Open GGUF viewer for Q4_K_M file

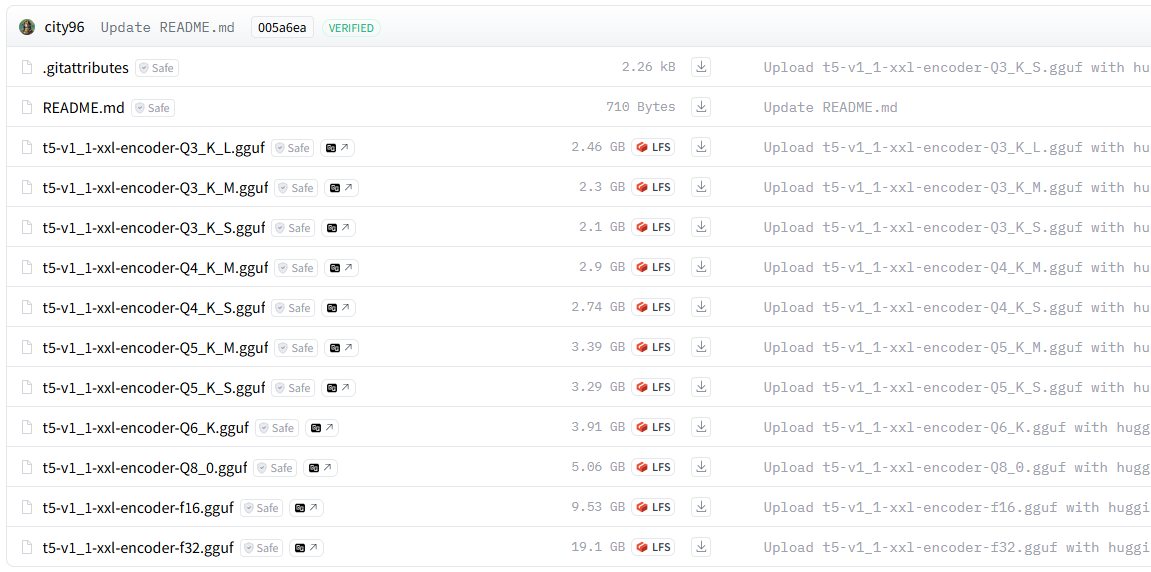(341, 268)
